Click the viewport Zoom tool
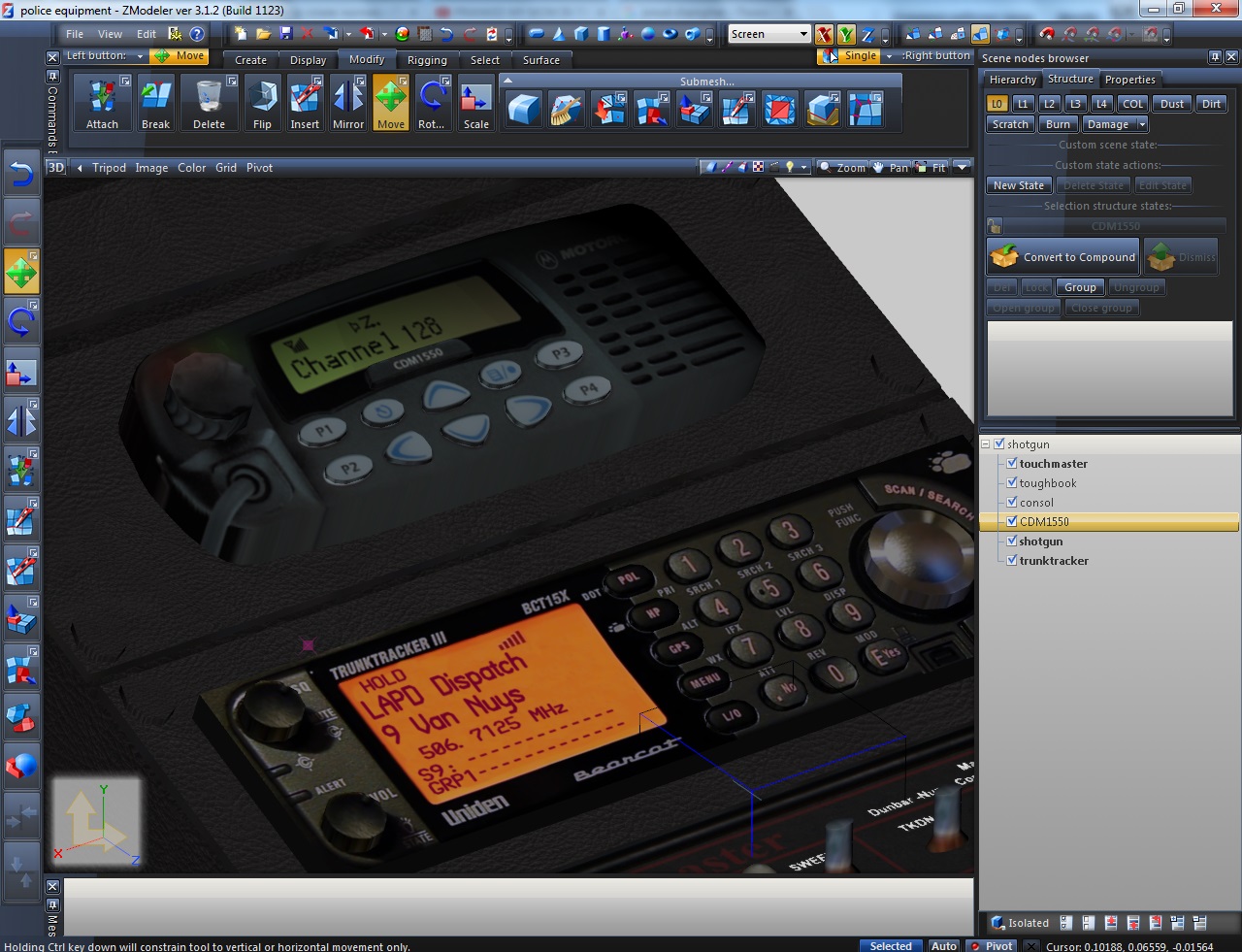Viewport: 1242px width, 952px height. tap(842, 167)
